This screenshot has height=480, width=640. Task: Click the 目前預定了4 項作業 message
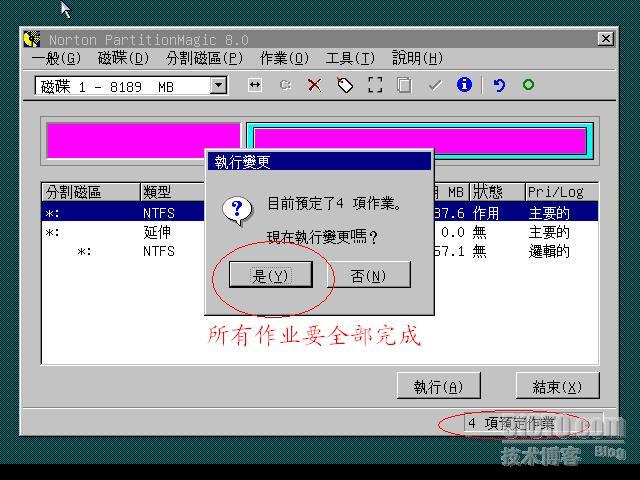tap(334, 203)
